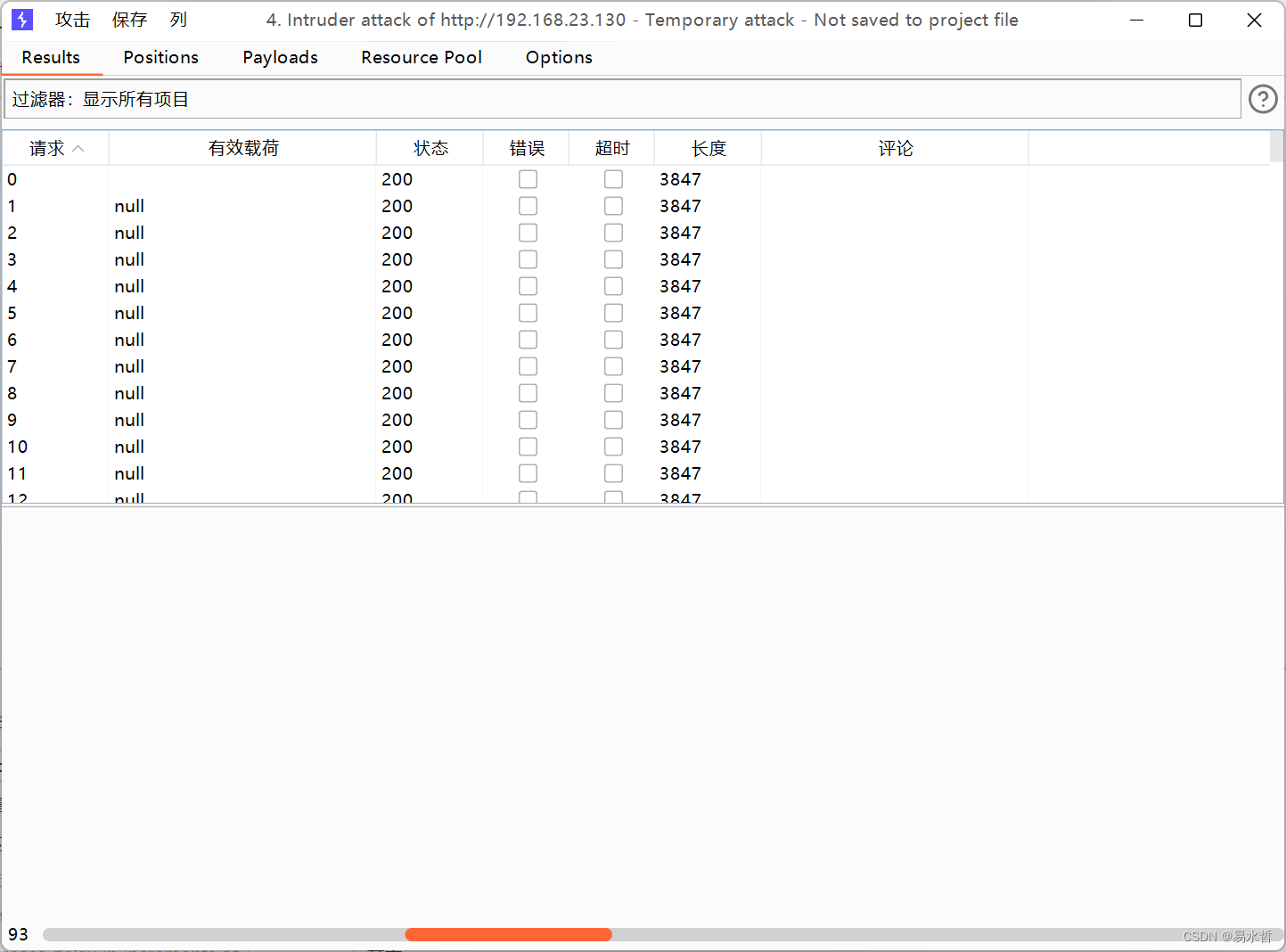Maximize the Intruder attack window

point(1195,20)
